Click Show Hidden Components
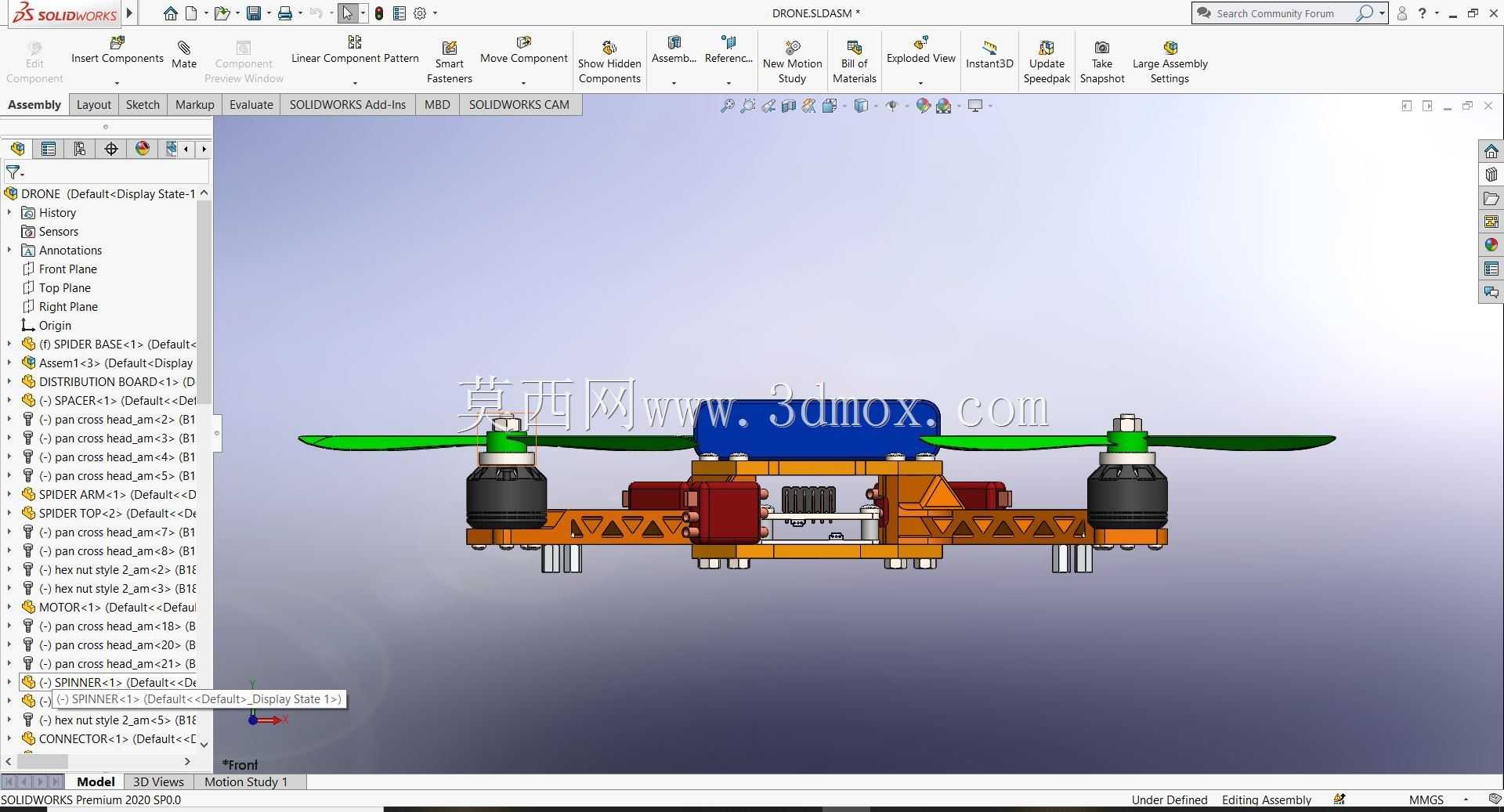 coord(609,63)
